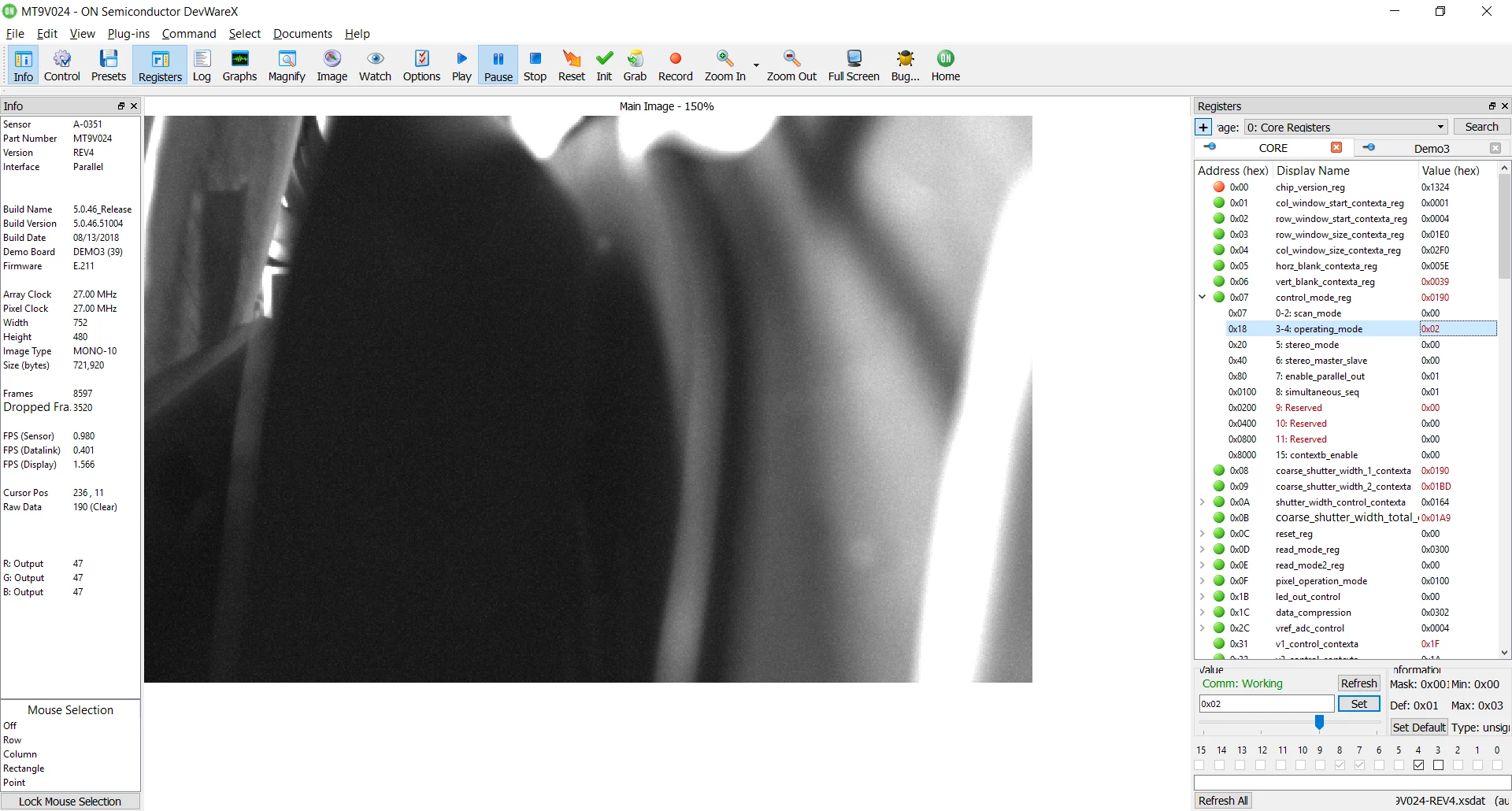Start recording with the Record icon
This screenshot has width=1512, height=811.
tap(675, 65)
